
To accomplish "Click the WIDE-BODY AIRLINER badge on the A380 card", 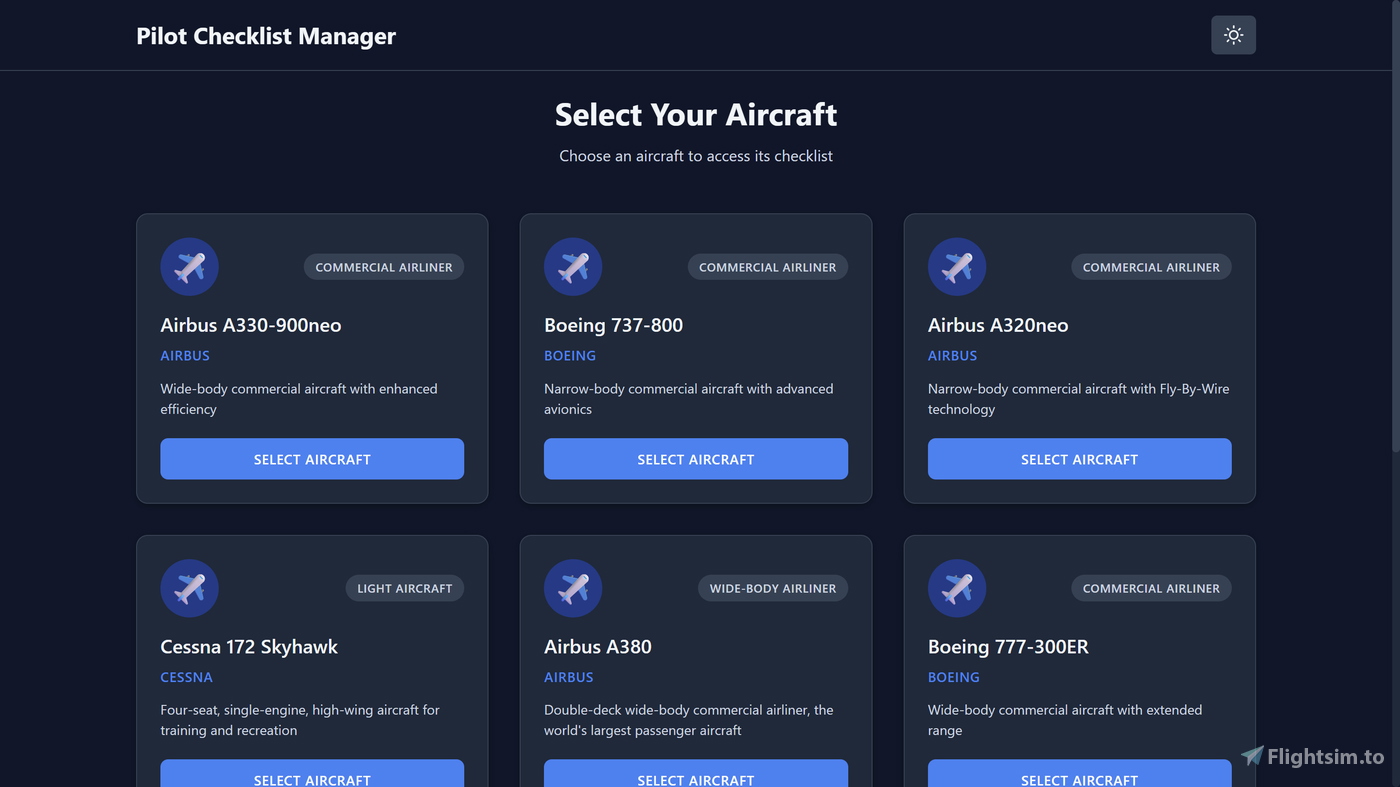I will [772, 588].
